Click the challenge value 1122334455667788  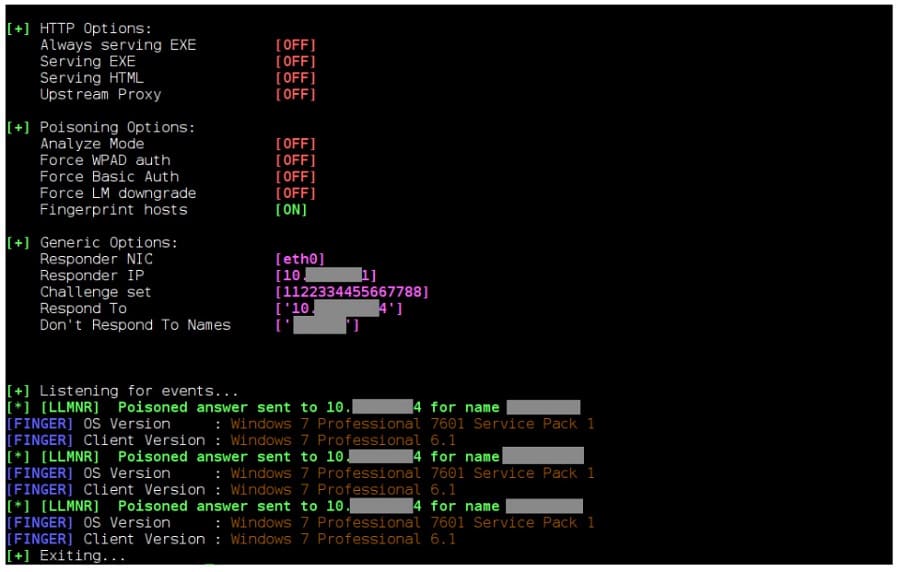(x=352, y=292)
